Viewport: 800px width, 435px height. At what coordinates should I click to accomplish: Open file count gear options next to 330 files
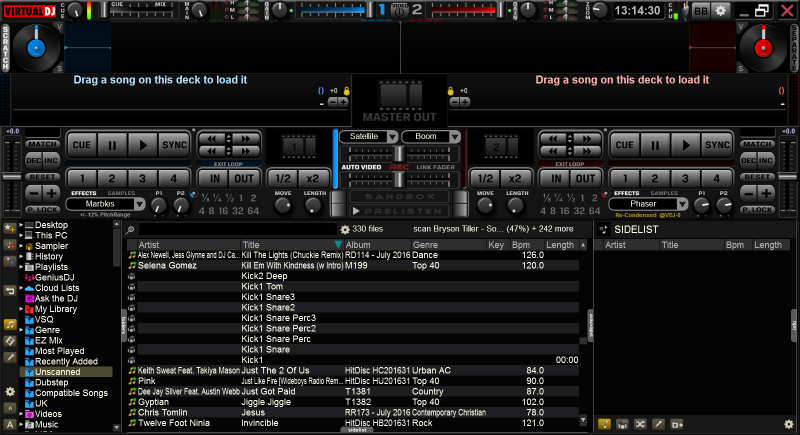click(345, 229)
